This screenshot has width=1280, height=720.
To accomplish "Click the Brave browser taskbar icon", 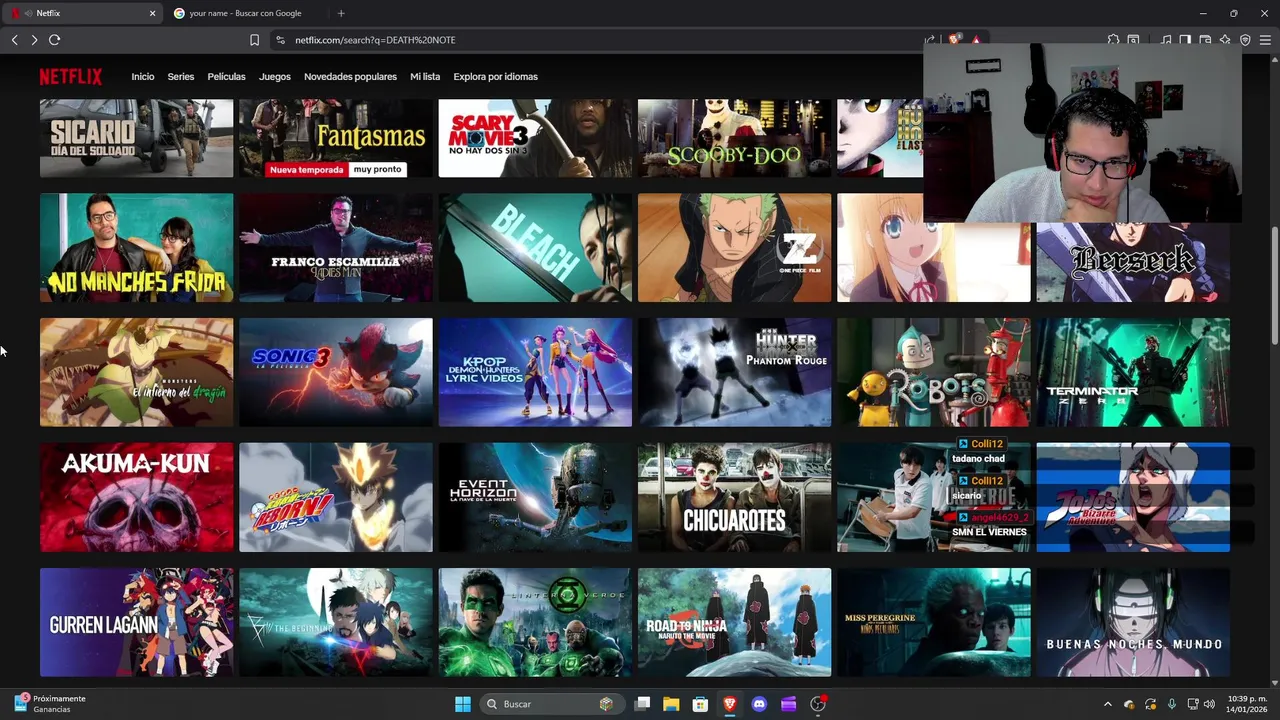I will [x=729, y=704].
